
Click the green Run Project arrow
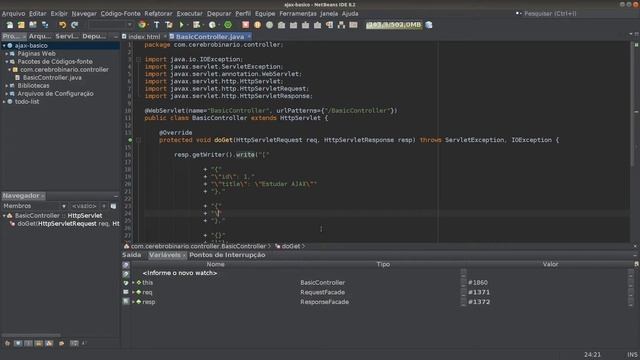pos(182,25)
